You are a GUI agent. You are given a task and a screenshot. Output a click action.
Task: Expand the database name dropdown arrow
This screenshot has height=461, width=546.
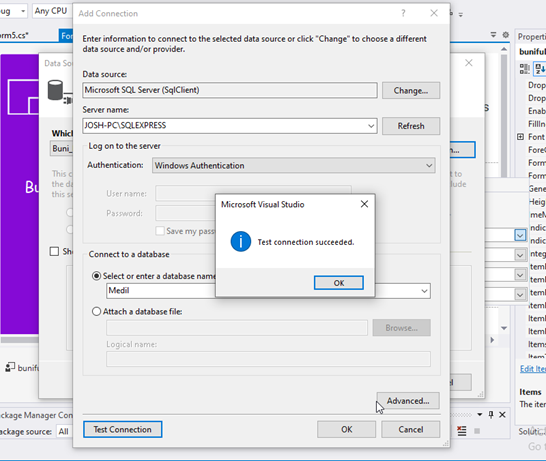click(x=424, y=291)
